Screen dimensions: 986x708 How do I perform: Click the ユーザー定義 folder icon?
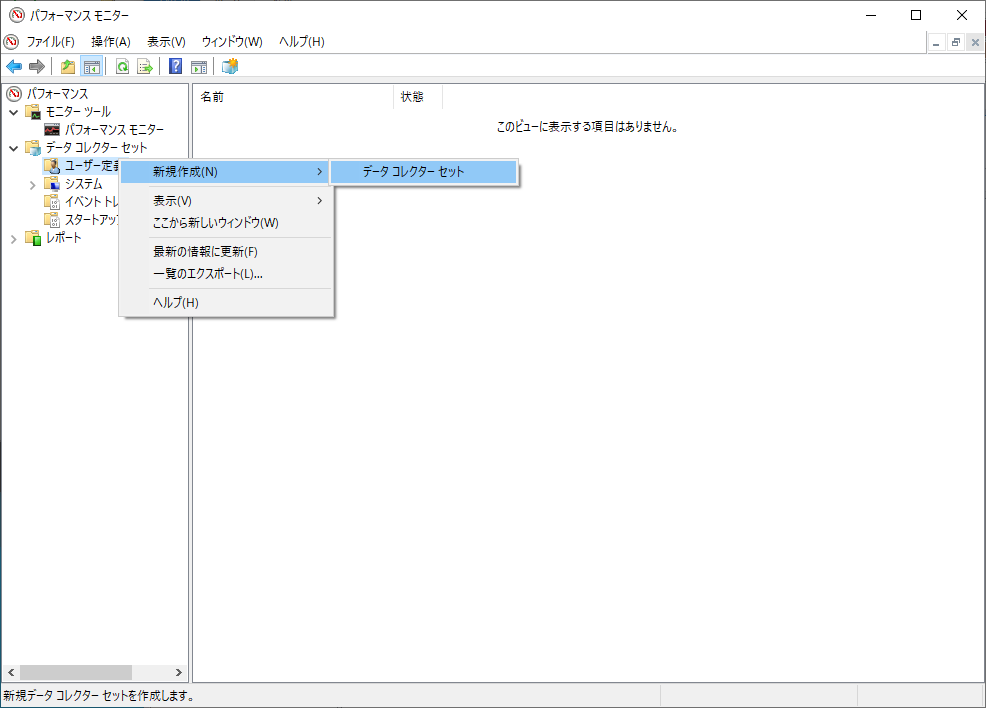(x=52, y=166)
